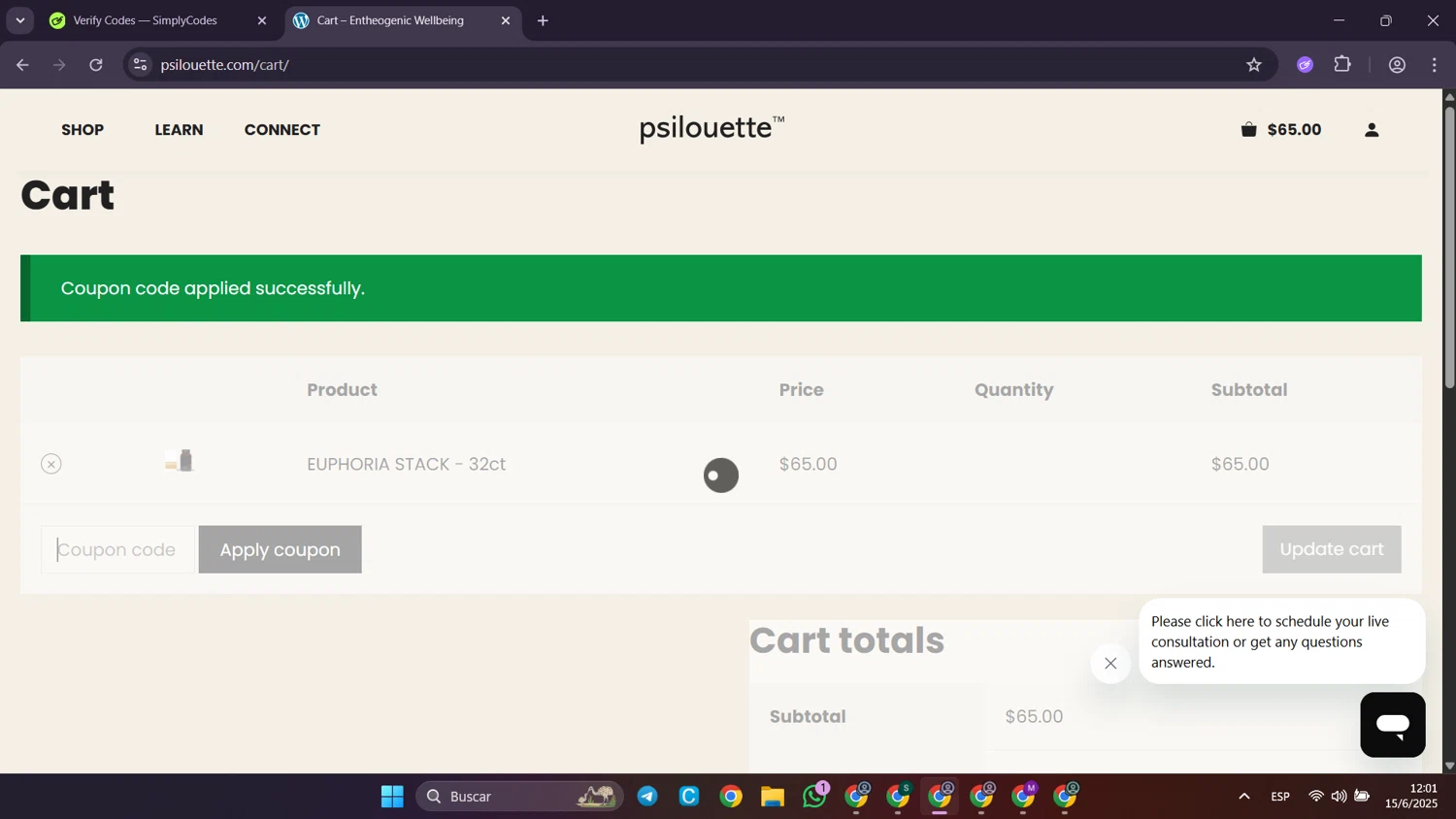The image size is (1456, 819).
Task: Open the Chrome three-dot menu
Action: 1434,65
